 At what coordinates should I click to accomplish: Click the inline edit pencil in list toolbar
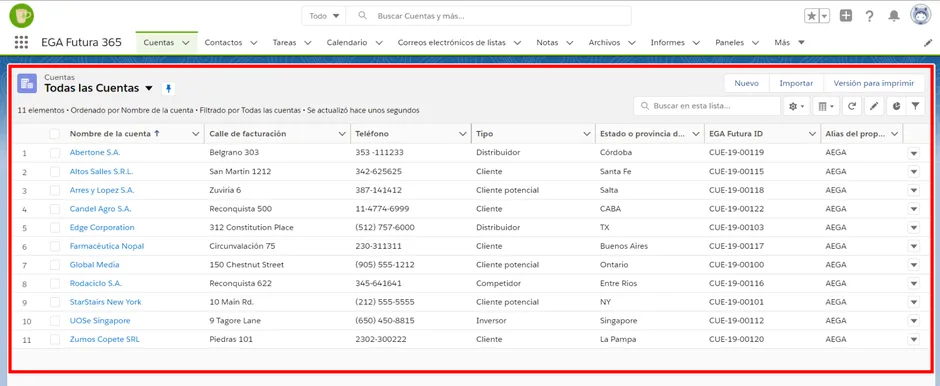[874, 106]
